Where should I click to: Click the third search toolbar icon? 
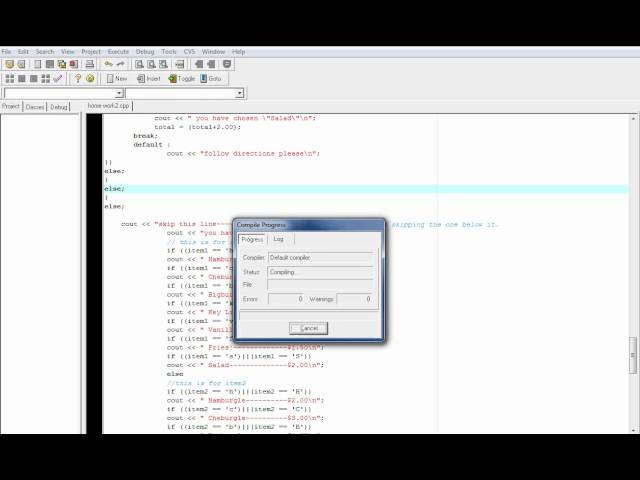click(163, 64)
